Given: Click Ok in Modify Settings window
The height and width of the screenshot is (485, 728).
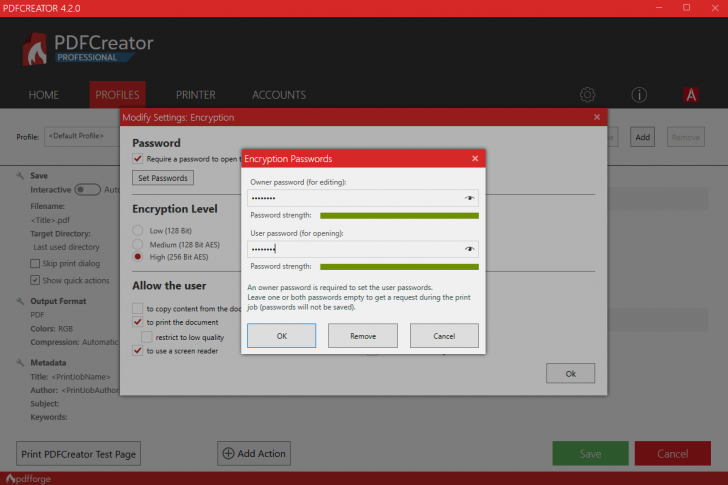Looking at the screenshot, I should click(x=571, y=373).
